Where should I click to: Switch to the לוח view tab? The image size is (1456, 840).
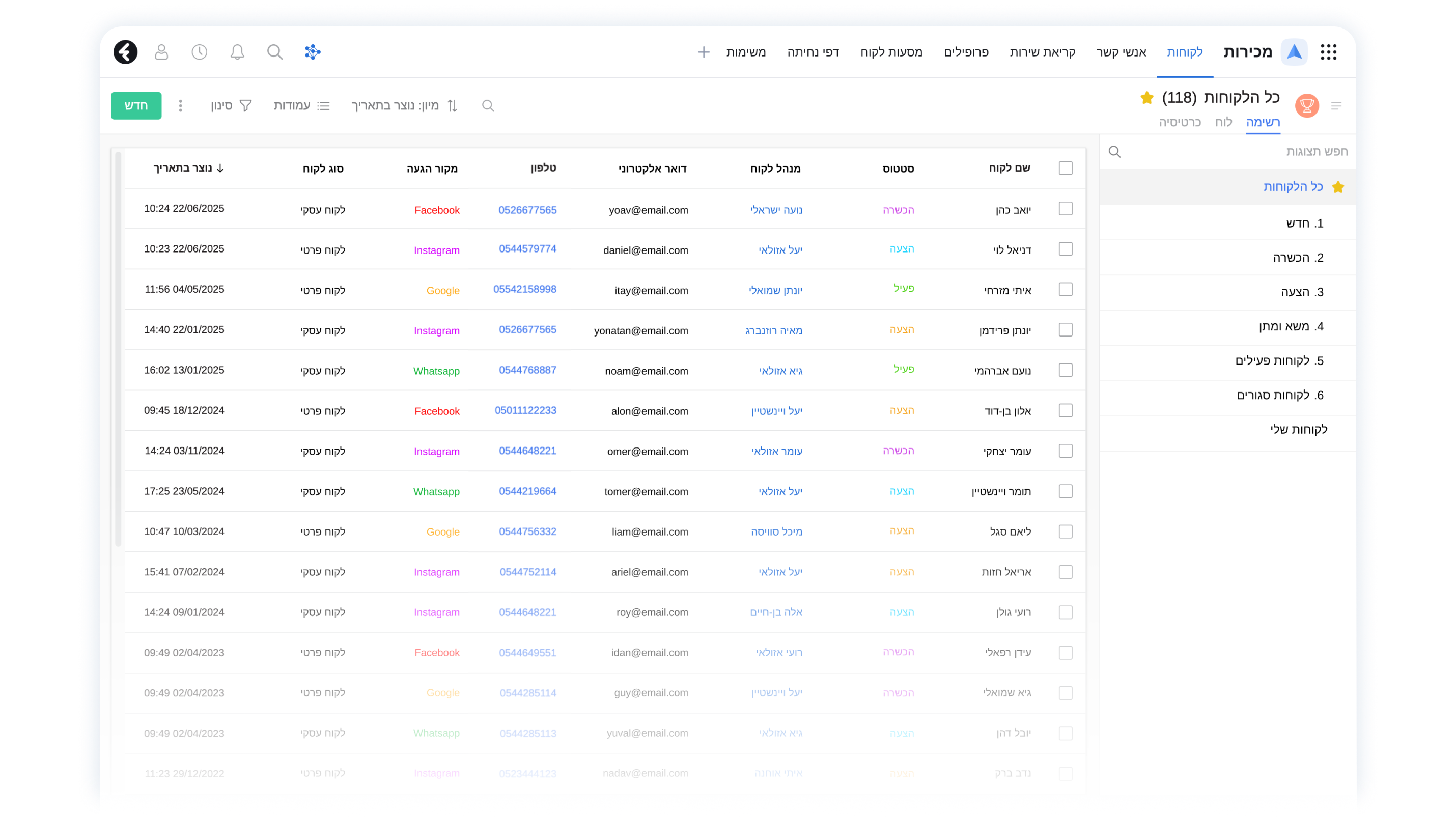(1223, 122)
